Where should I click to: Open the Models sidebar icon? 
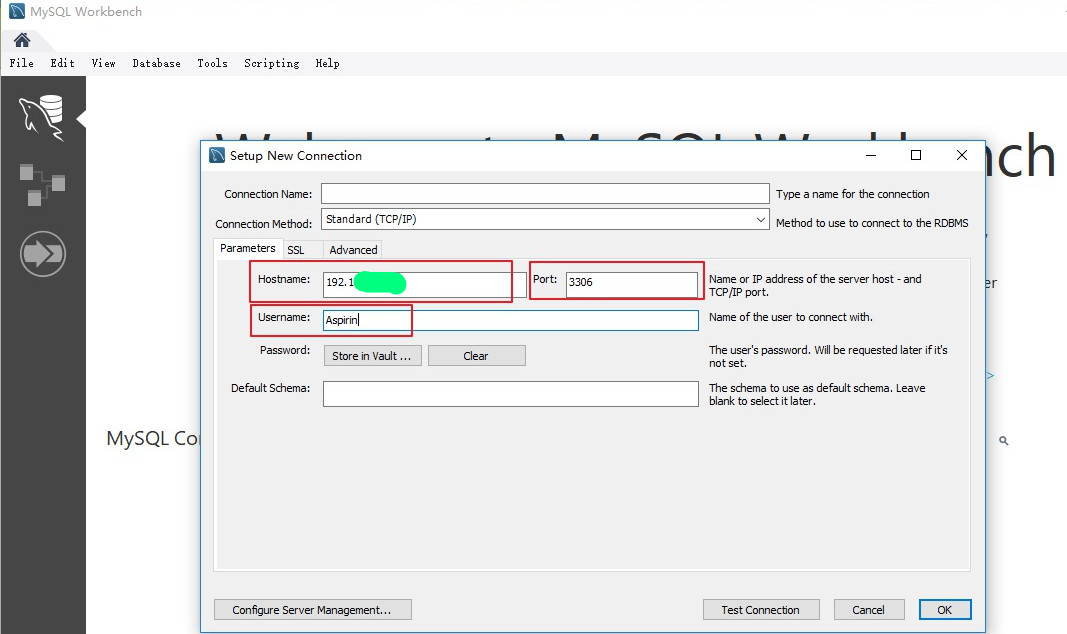click(x=42, y=184)
